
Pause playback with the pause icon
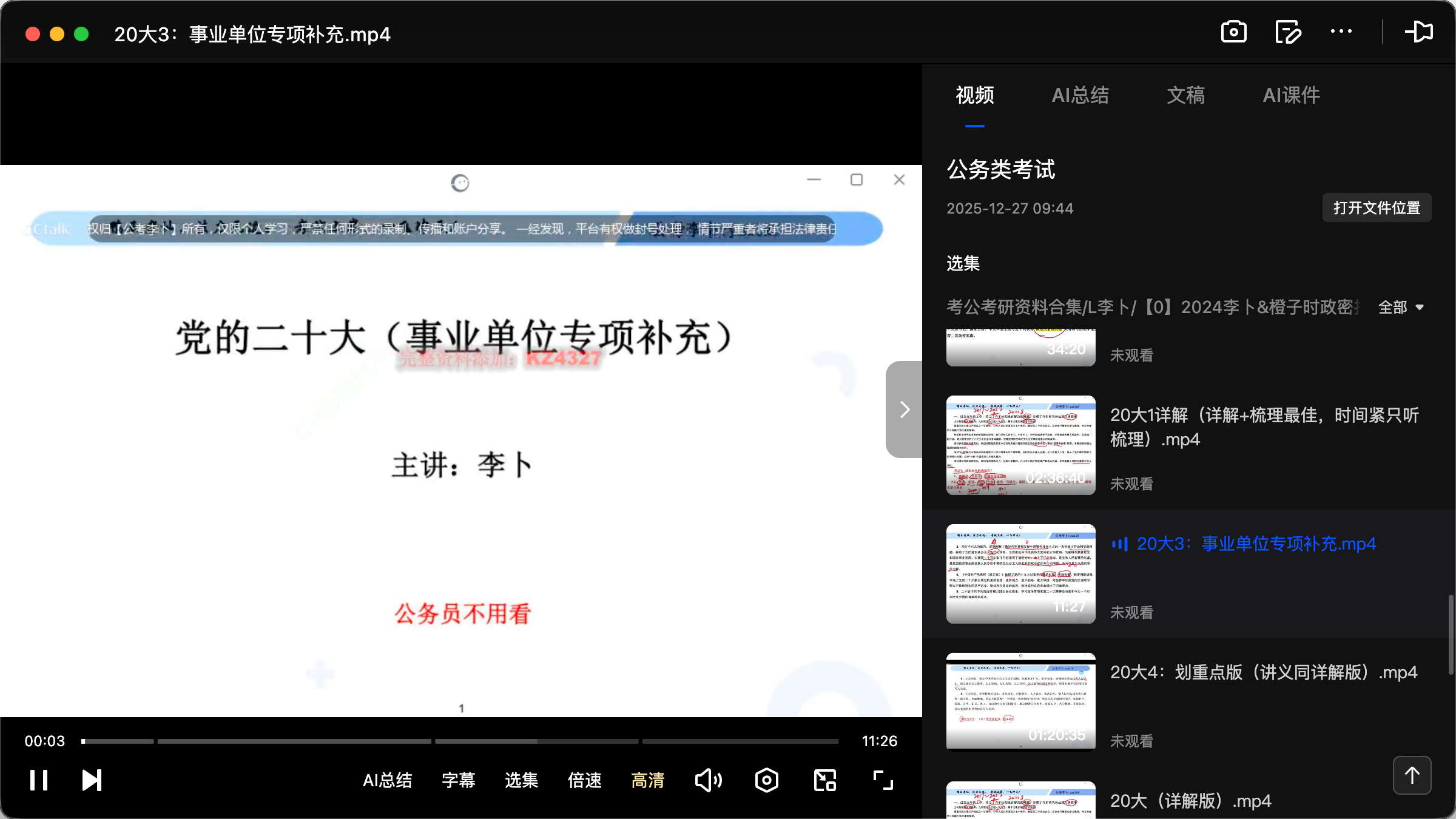38,780
